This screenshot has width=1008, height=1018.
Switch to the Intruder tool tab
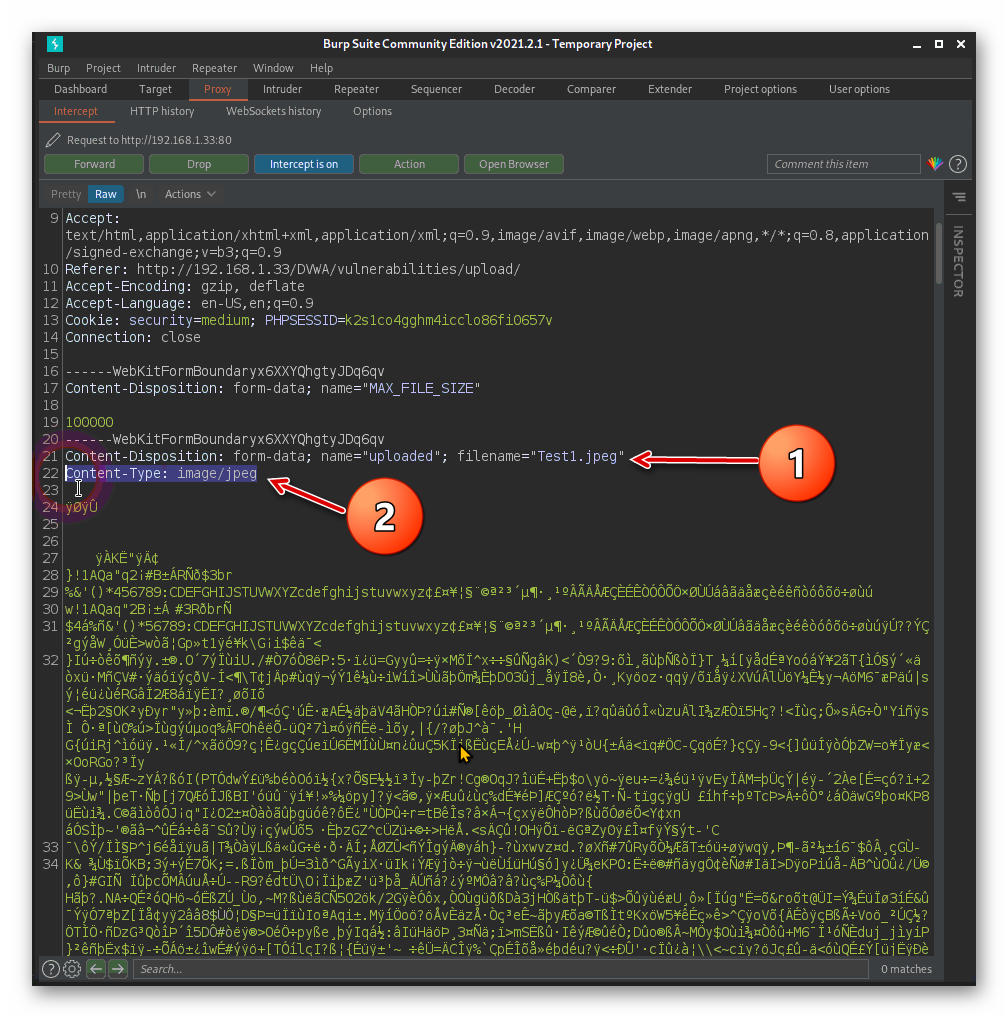[x=282, y=90]
